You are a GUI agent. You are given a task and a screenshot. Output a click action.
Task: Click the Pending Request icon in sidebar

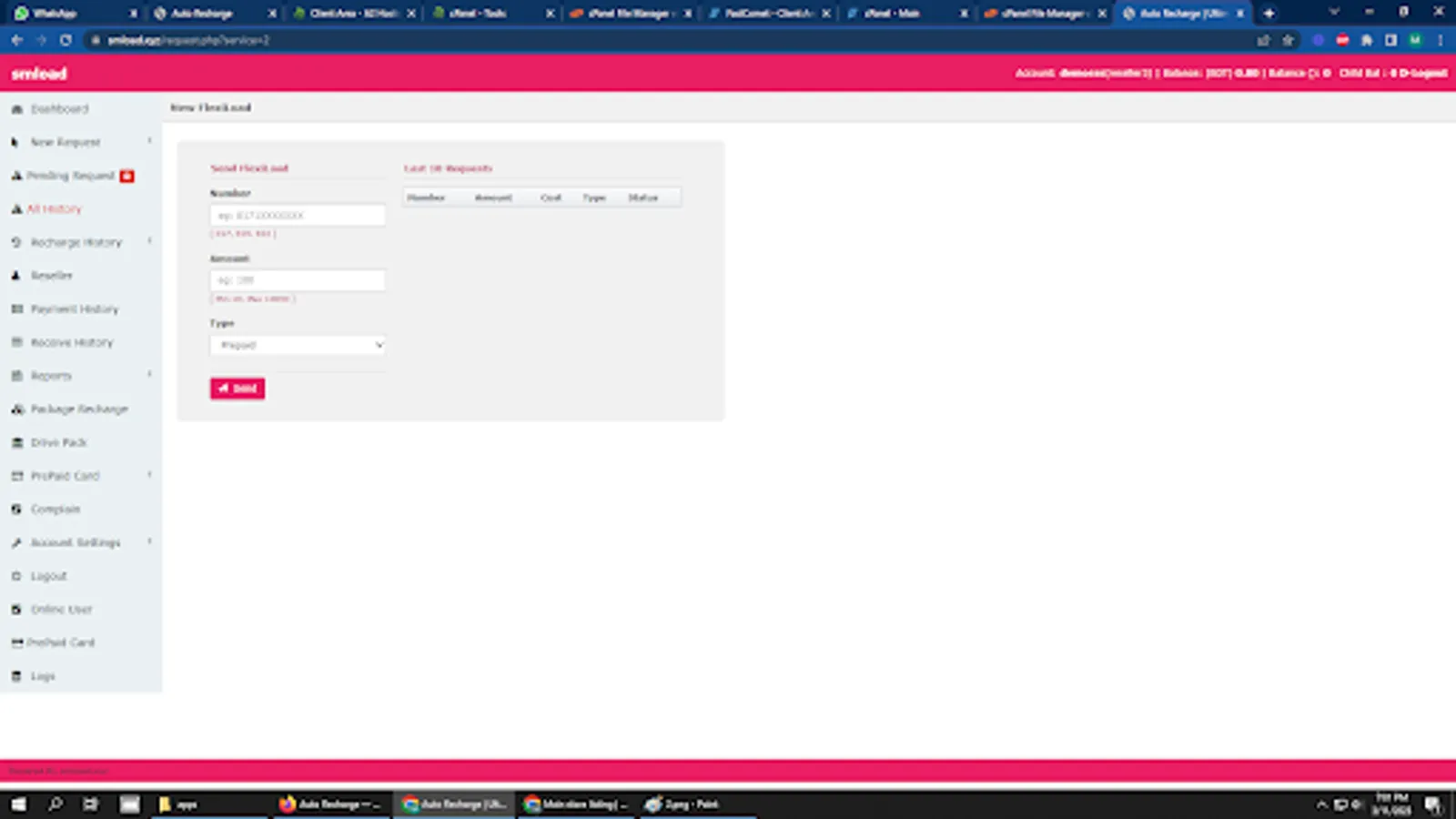(16, 176)
